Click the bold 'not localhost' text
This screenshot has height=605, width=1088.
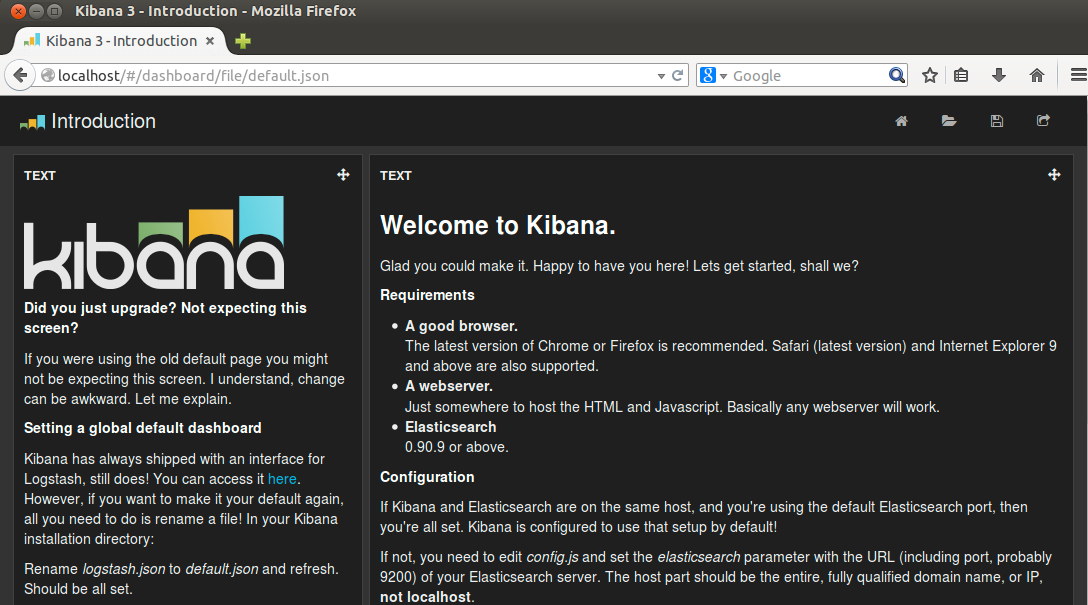pos(425,597)
